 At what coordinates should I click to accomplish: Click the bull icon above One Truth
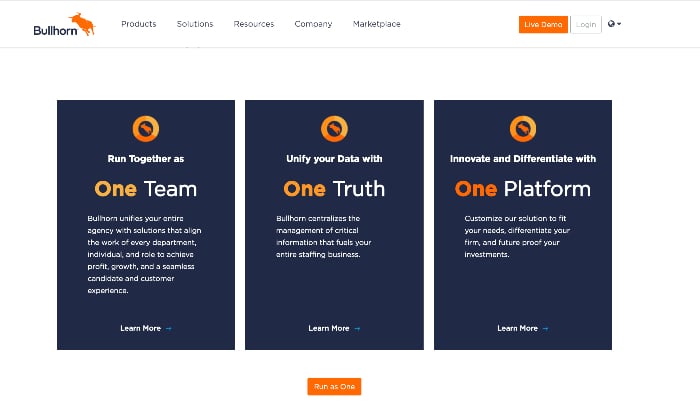[x=334, y=129]
